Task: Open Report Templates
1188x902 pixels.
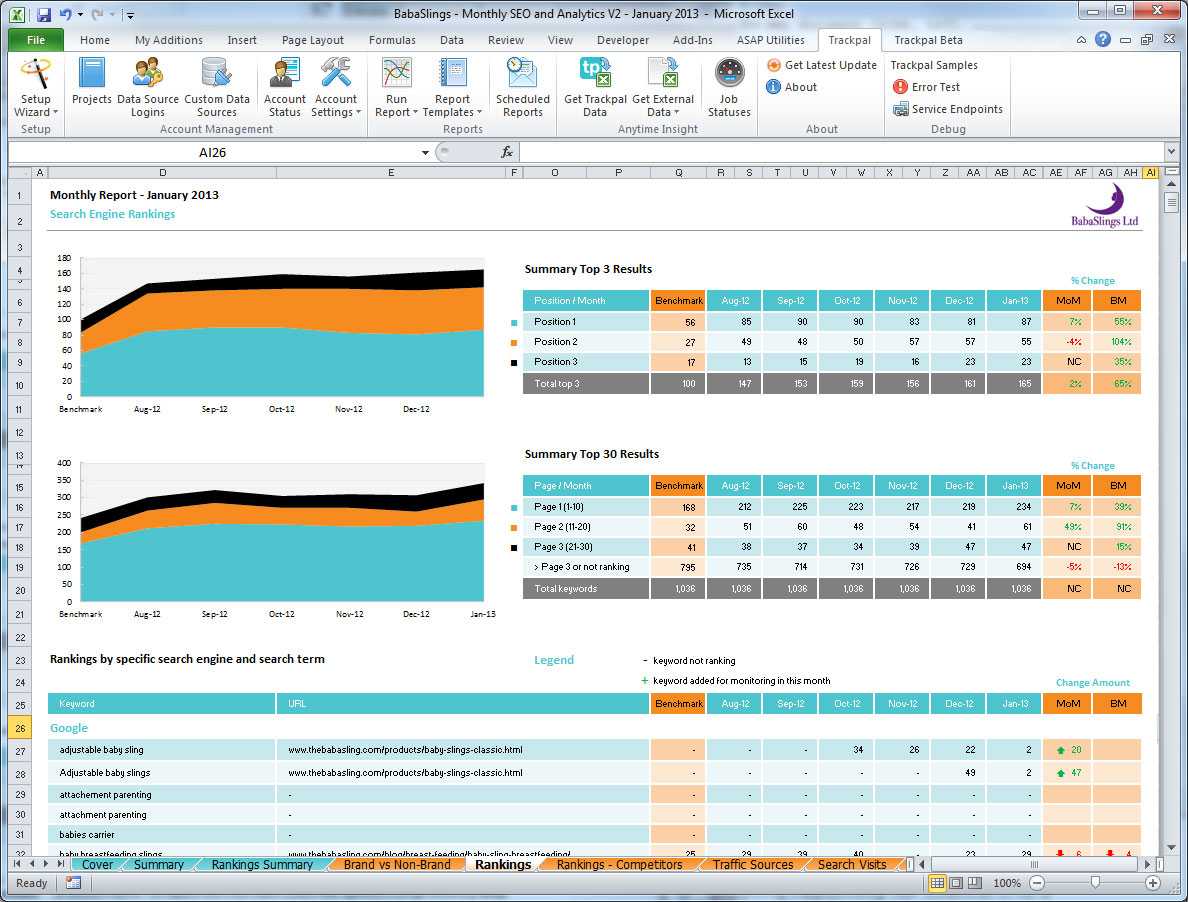Action: [452, 88]
